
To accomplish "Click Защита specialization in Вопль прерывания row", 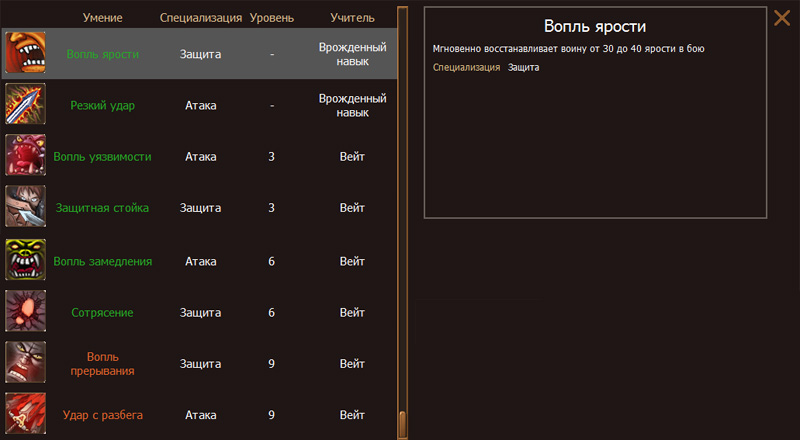I will click(201, 364).
